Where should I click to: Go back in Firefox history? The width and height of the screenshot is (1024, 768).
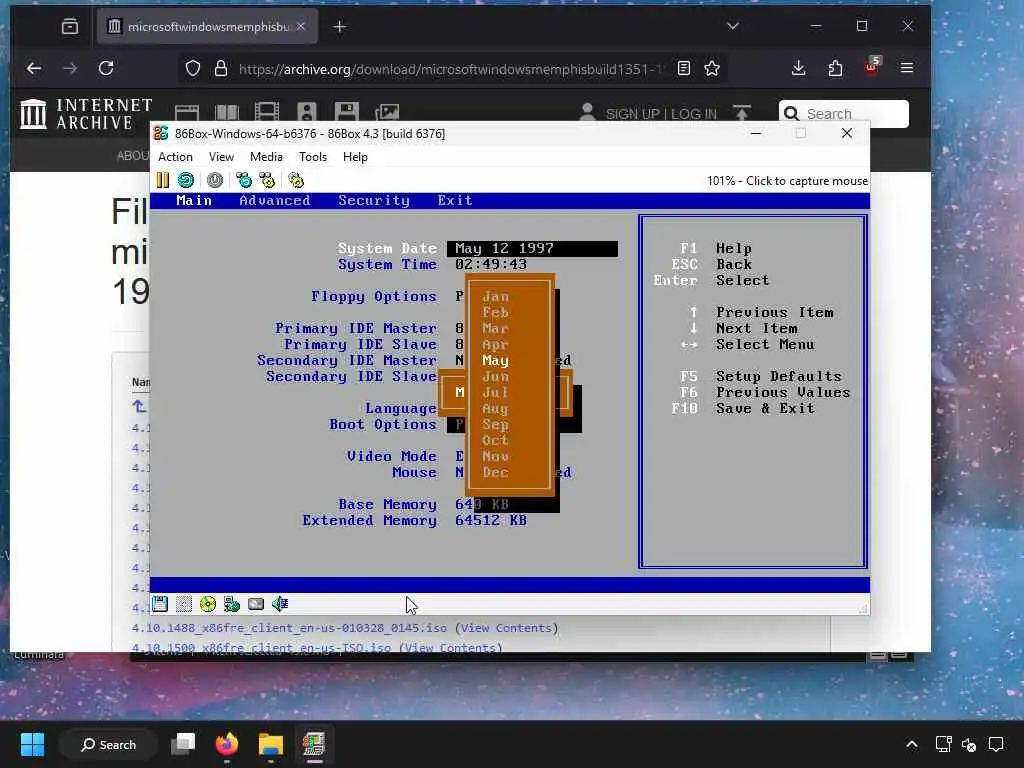34,68
